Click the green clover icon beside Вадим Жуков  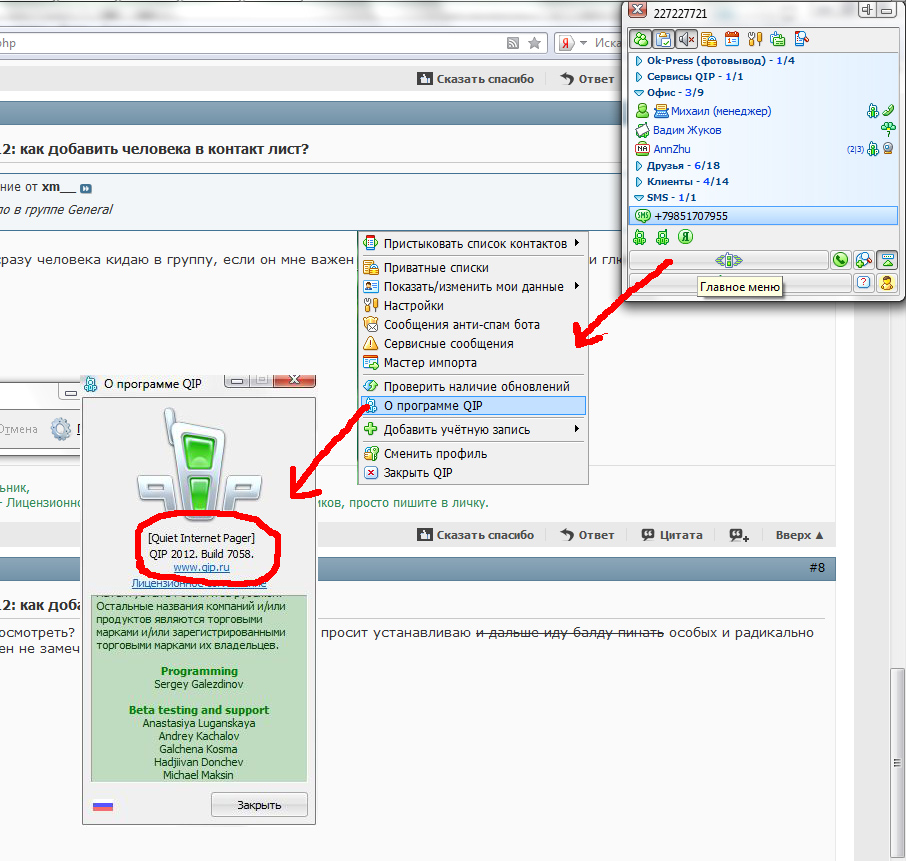(888, 129)
